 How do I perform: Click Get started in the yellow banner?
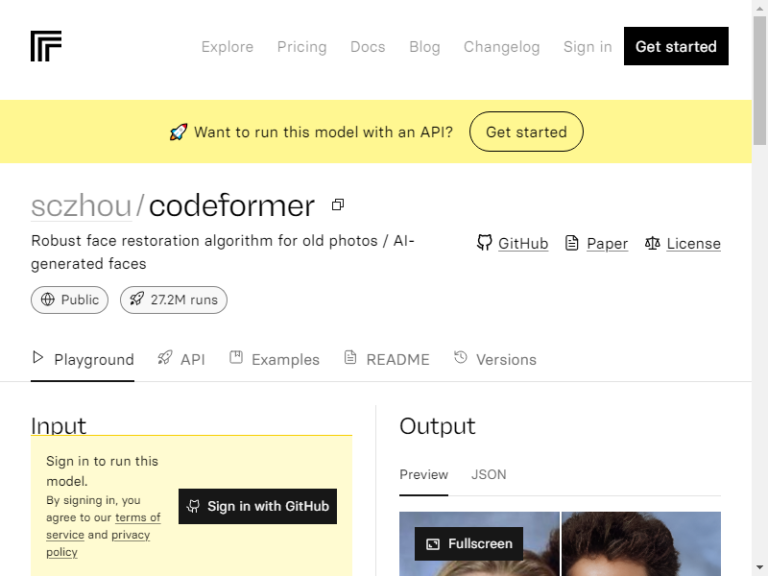click(x=526, y=132)
